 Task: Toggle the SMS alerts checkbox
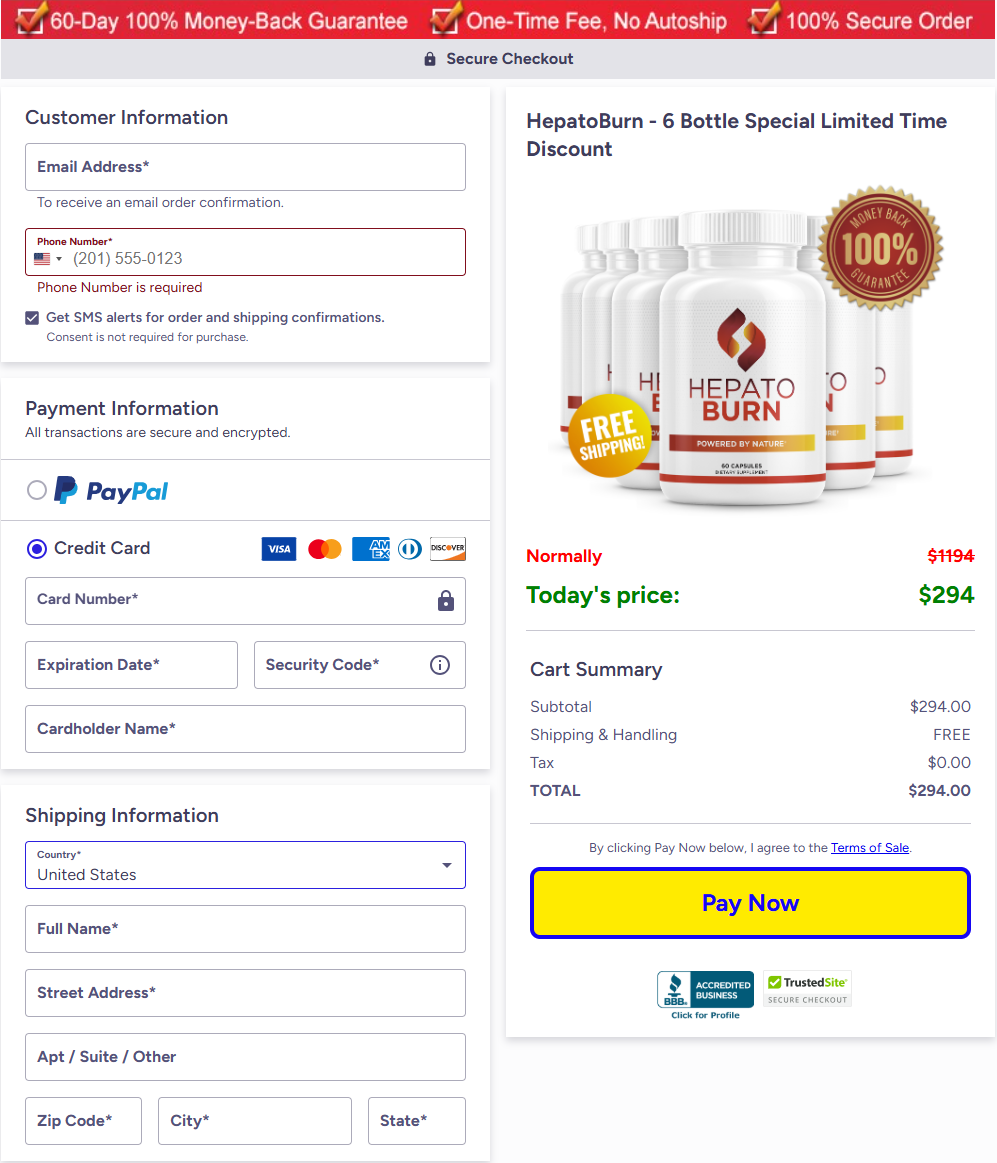(x=33, y=318)
